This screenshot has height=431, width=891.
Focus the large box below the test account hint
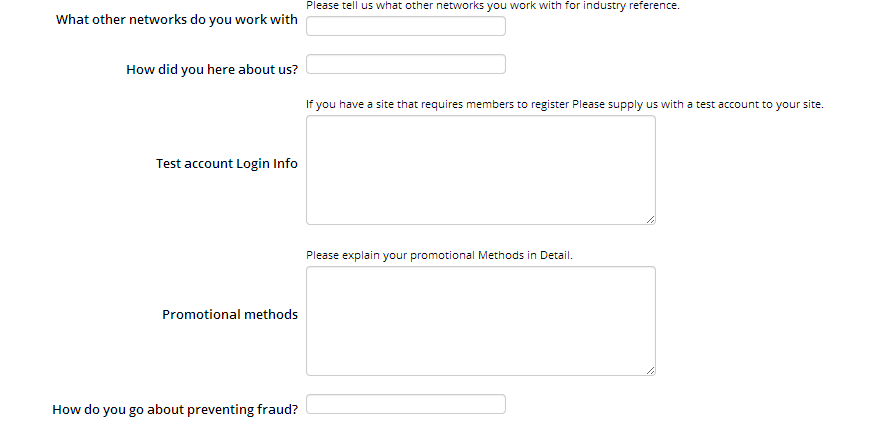tap(480, 169)
